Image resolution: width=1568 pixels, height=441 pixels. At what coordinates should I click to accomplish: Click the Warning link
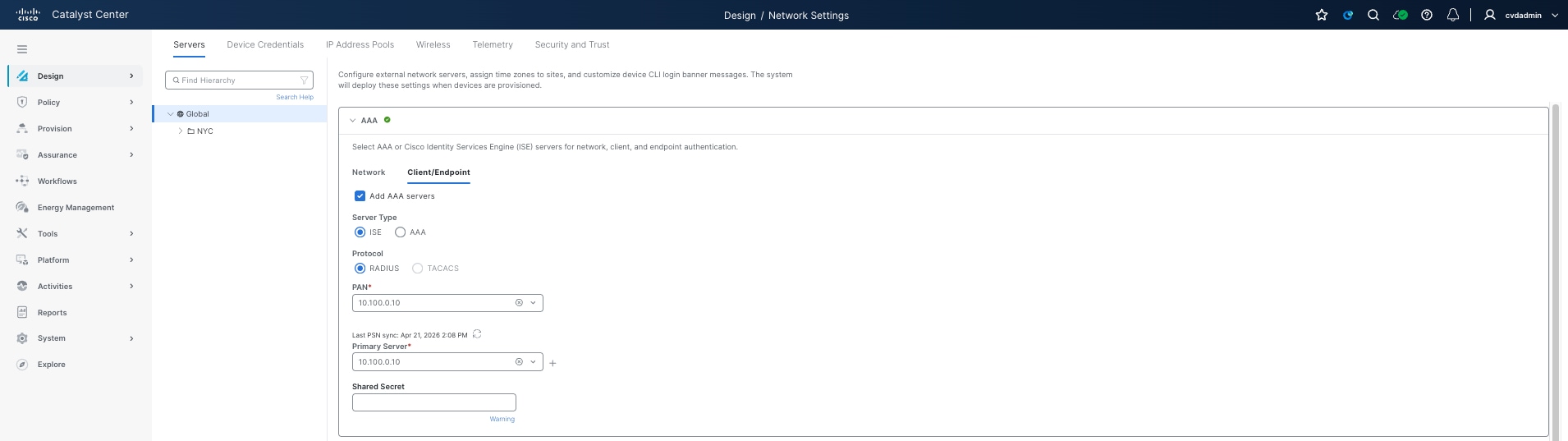[x=502, y=419]
